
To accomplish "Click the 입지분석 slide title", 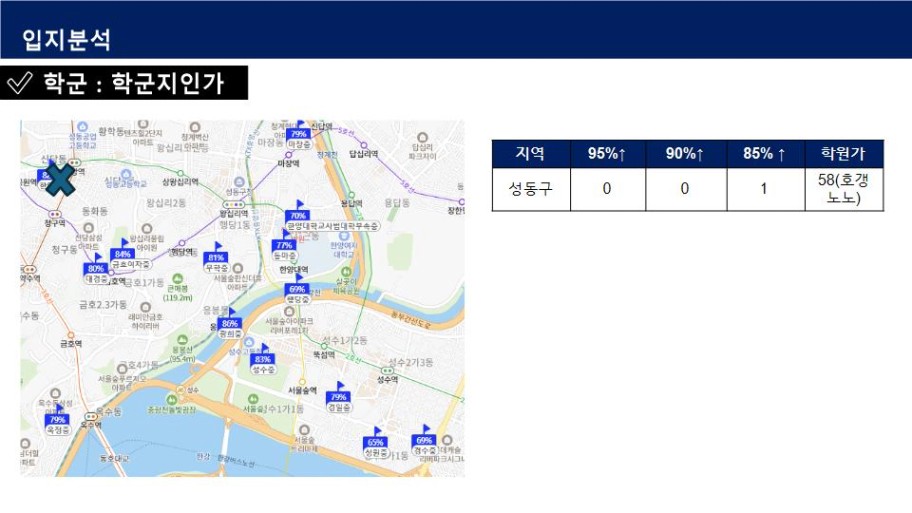I will (66, 40).
